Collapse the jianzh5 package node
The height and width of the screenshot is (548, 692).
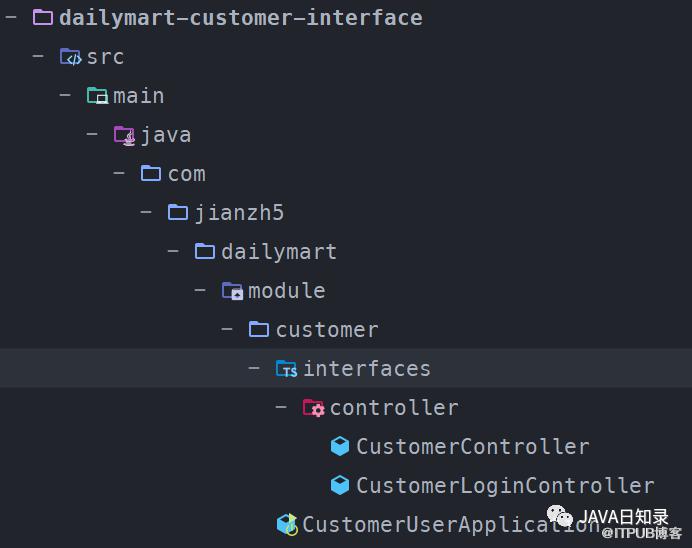[146, 212]
